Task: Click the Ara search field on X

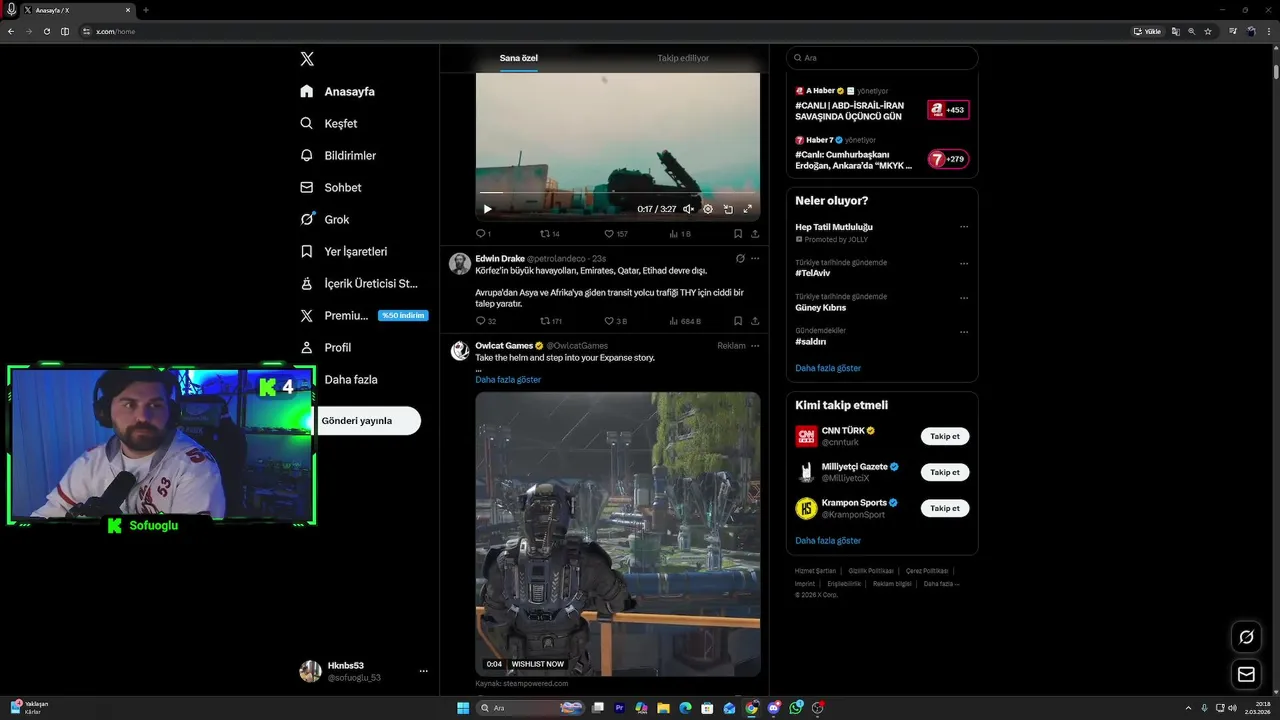Action: click(882, 58)
